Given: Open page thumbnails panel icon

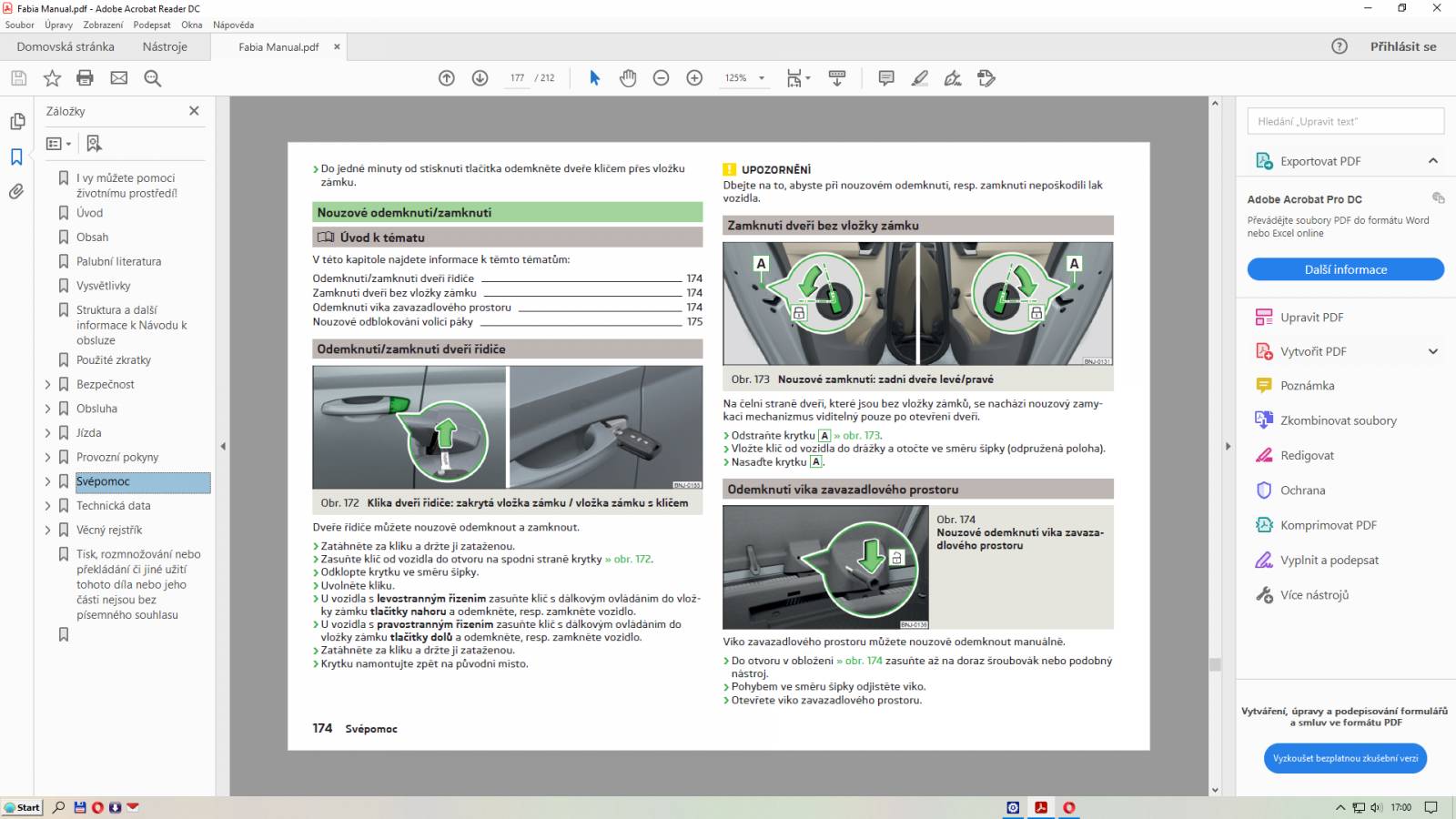Looking at the screenshot, I should click(16, 121).
